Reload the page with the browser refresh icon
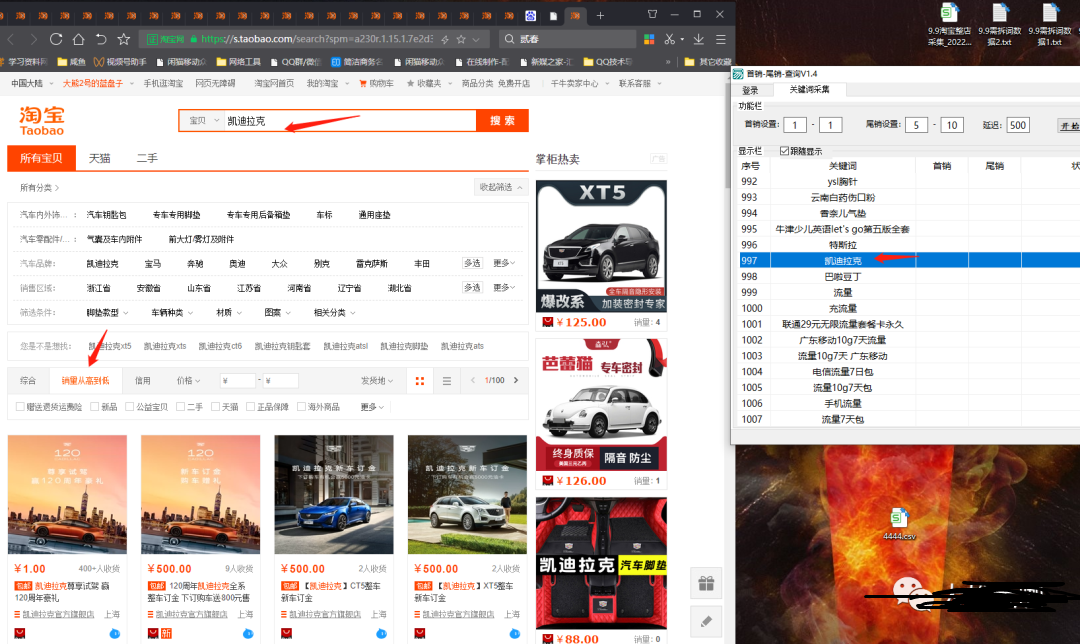This screenshot has height=644, width=1080. tap(56, 39)
